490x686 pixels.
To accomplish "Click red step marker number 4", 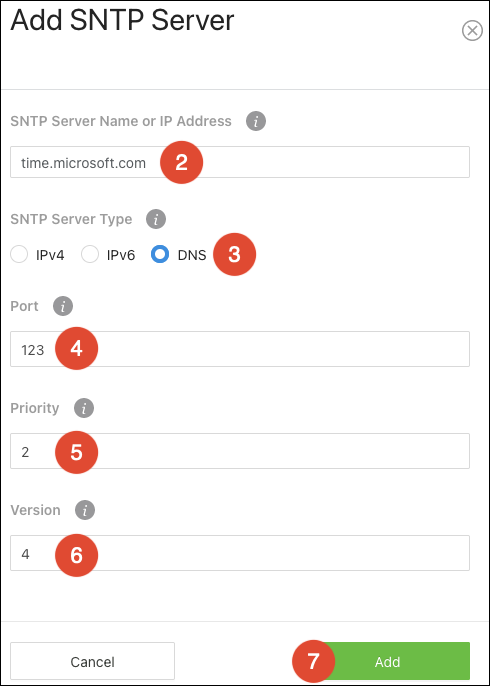I will point(77,348).
